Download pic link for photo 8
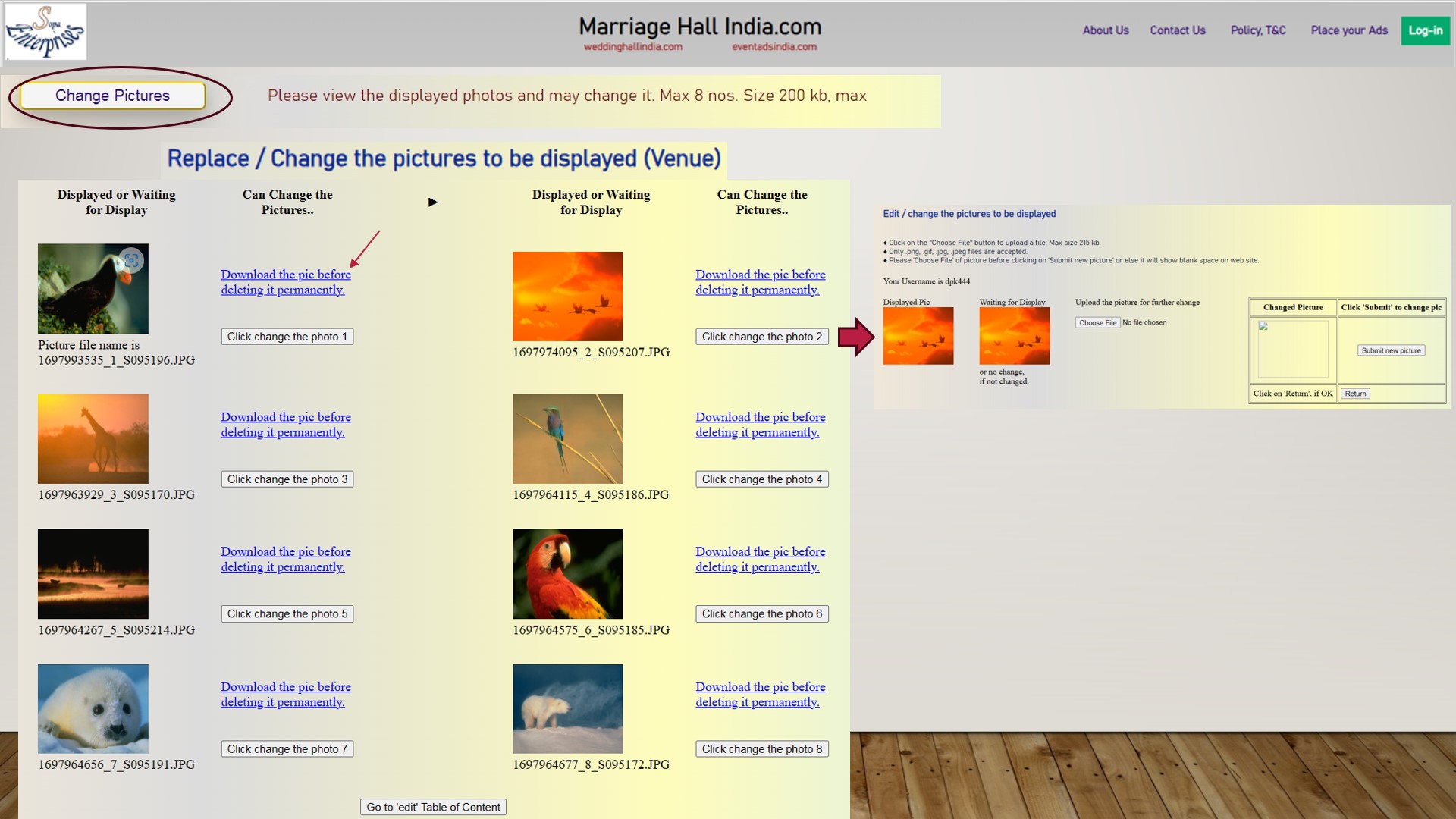The width and height of the screenshot is (1456, 819). (x=761, y=694)
